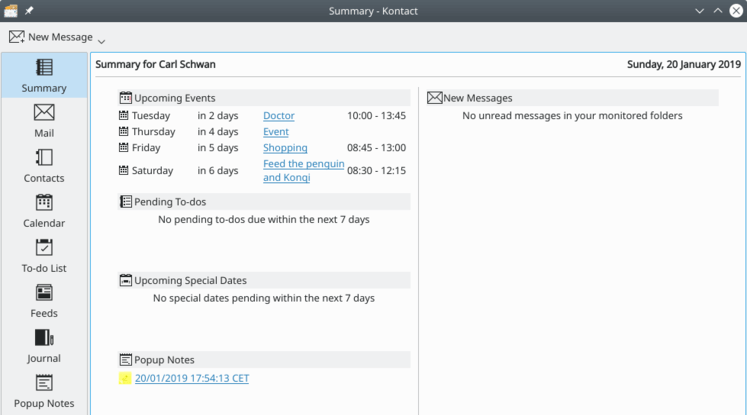Click the time 08:30 - 12:15
The image size is (747, 415).
click(x=376, y=171)
